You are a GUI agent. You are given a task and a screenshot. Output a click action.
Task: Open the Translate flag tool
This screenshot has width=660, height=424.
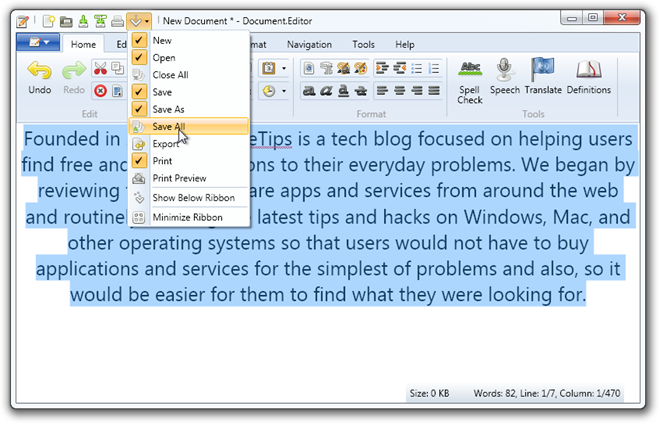coord(543,77)
